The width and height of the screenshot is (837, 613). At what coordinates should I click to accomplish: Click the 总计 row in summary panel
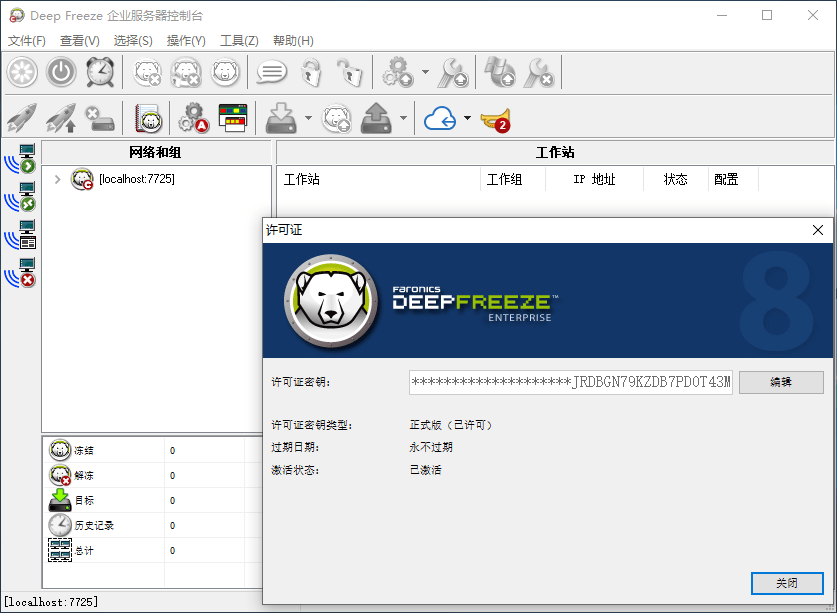coord(153,551)
